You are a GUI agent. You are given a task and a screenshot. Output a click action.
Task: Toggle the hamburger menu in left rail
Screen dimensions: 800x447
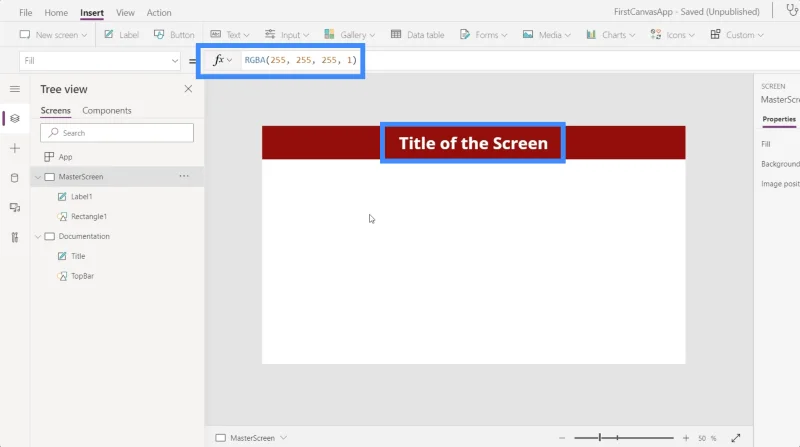click(15, 89)
